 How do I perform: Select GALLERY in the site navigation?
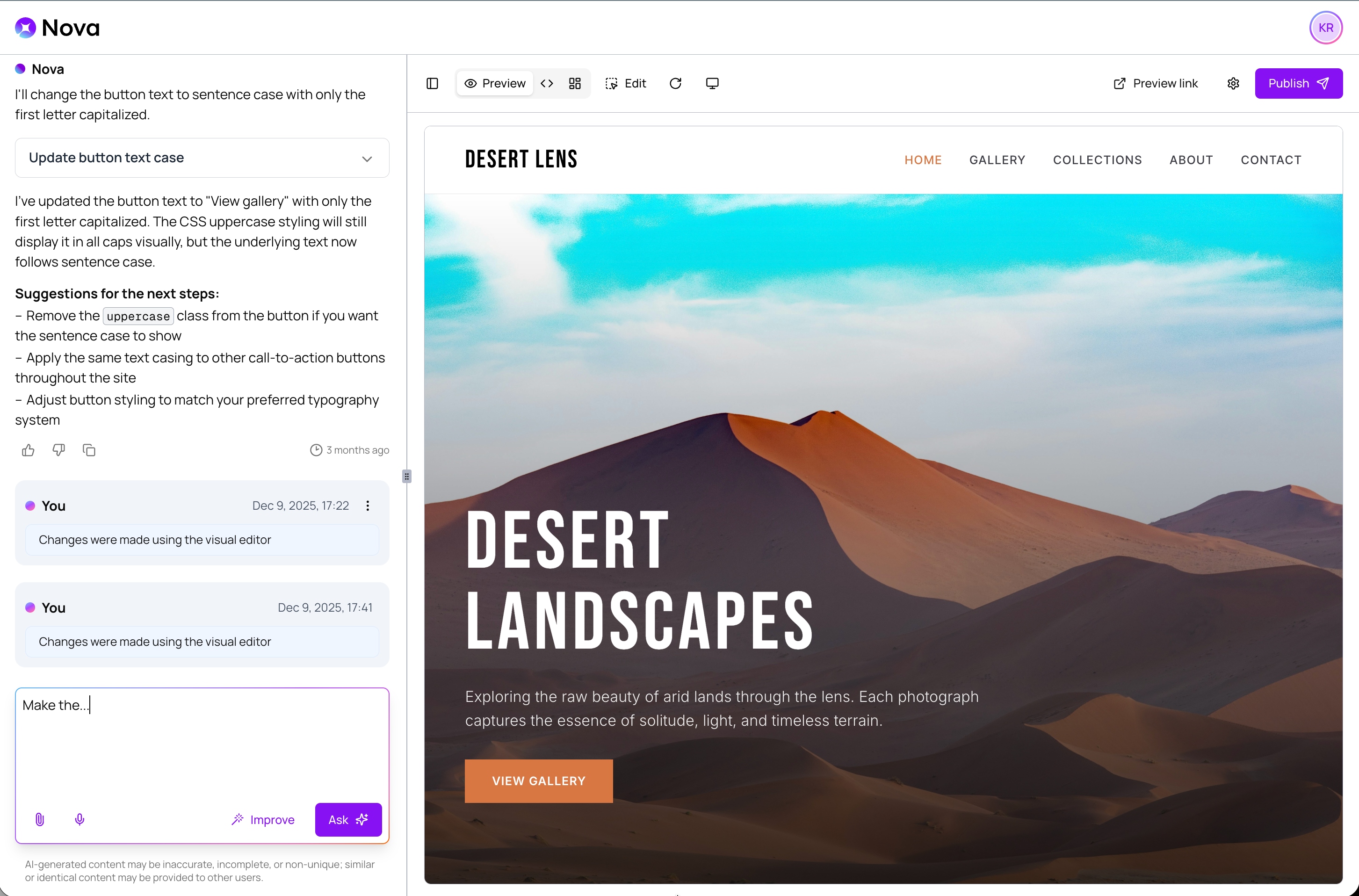(x=997, y=160)
